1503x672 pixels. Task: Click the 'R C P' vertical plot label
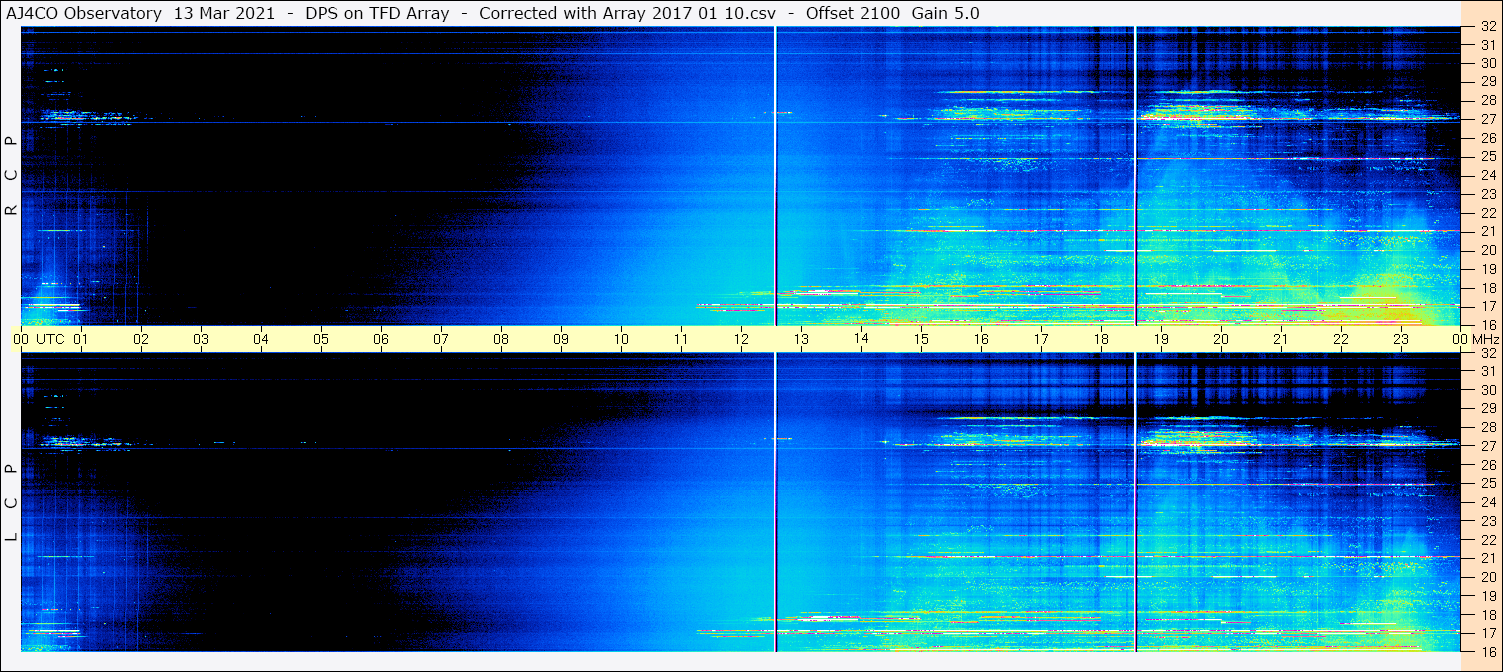[x=11, y=176]
